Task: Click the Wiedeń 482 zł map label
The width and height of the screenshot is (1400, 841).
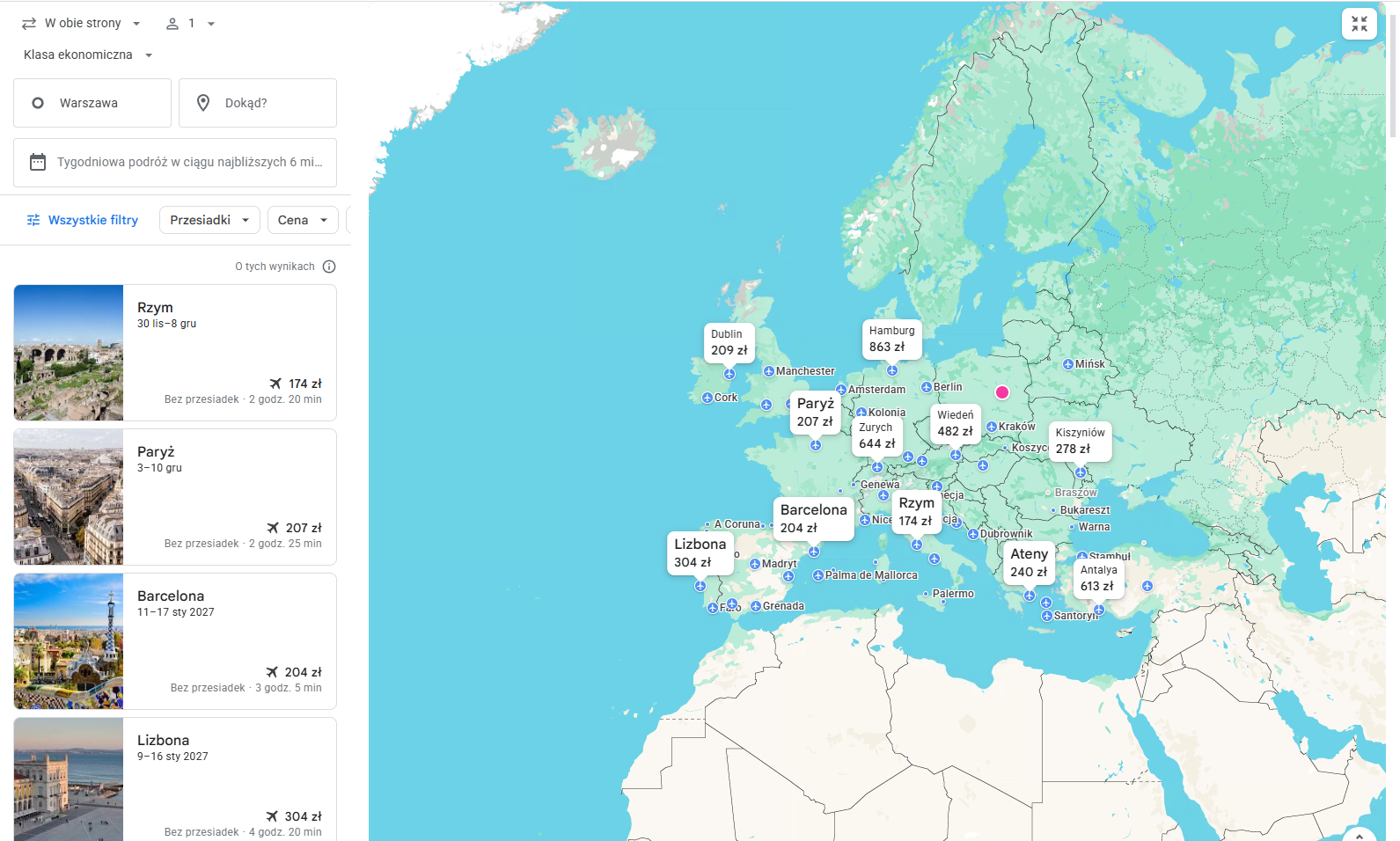Action: coord(956,423)
